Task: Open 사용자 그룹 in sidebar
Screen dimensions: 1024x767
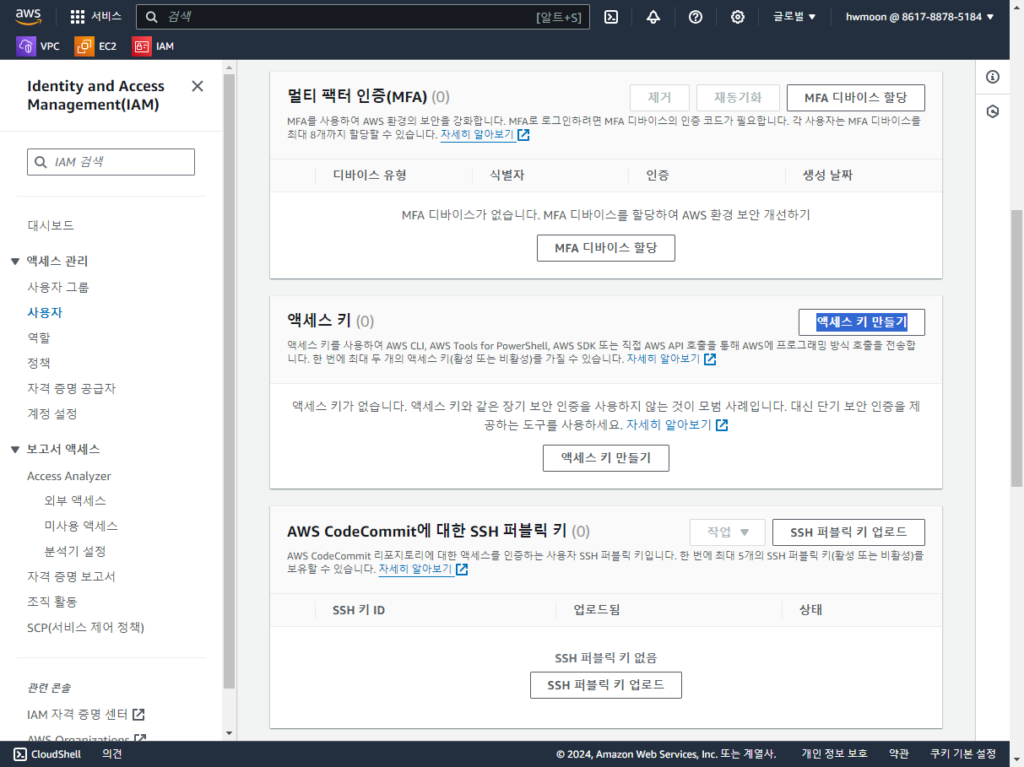Action: pos(57,287)
